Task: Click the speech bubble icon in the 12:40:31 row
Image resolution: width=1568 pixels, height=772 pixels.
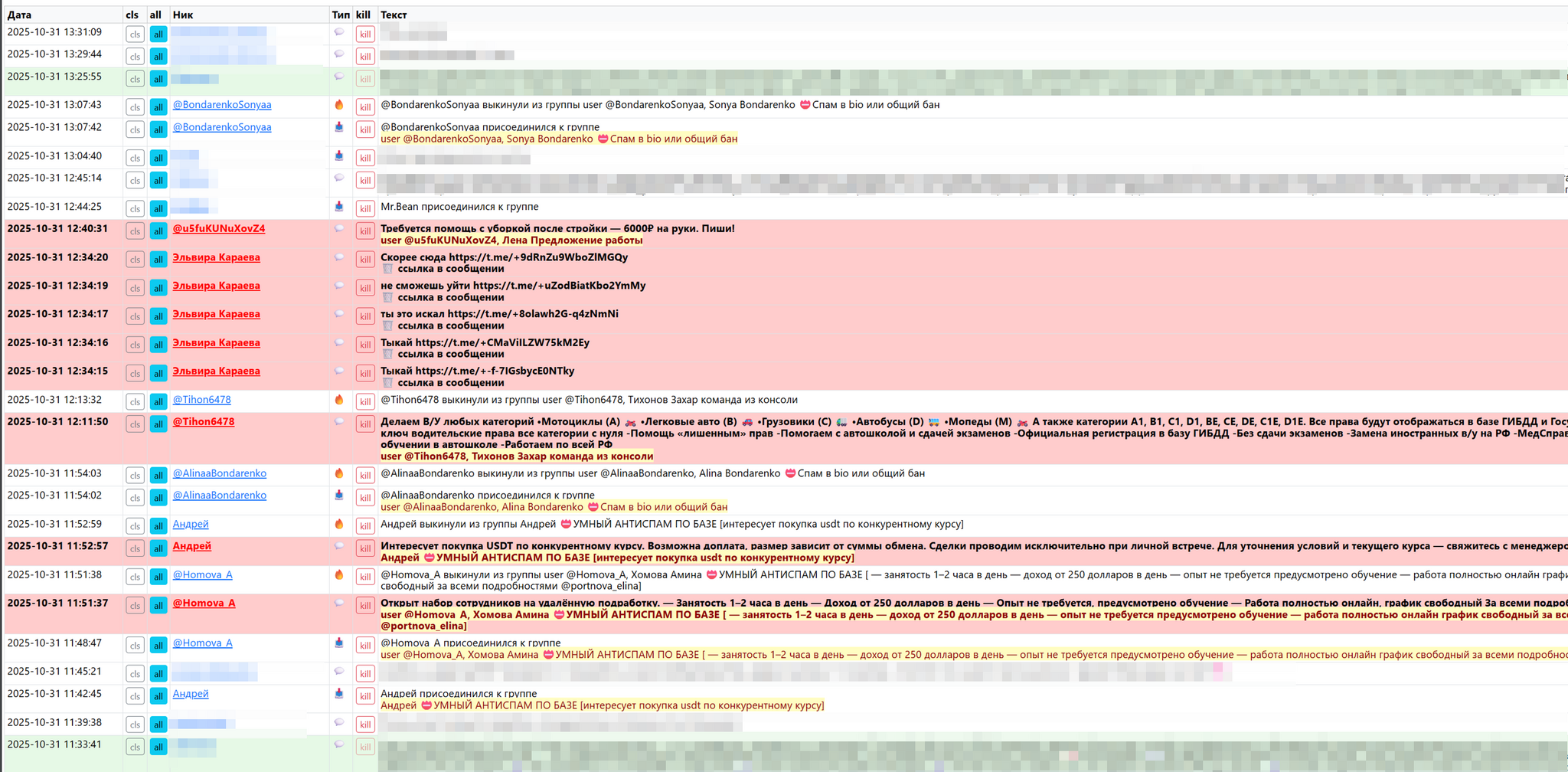Action: pyautogui.click(x=339, y=229)
